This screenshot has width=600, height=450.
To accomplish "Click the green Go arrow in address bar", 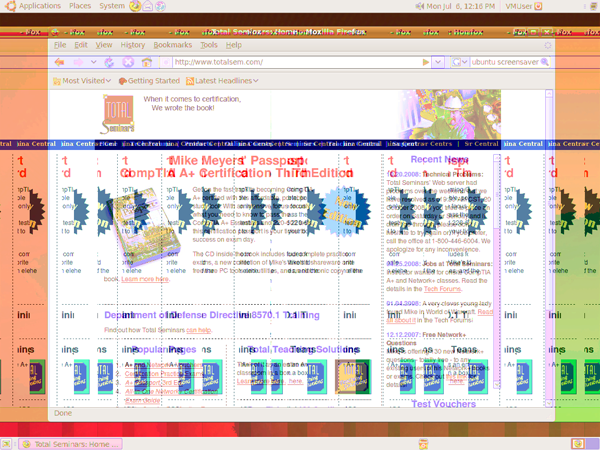I will [x=426, y=62].
